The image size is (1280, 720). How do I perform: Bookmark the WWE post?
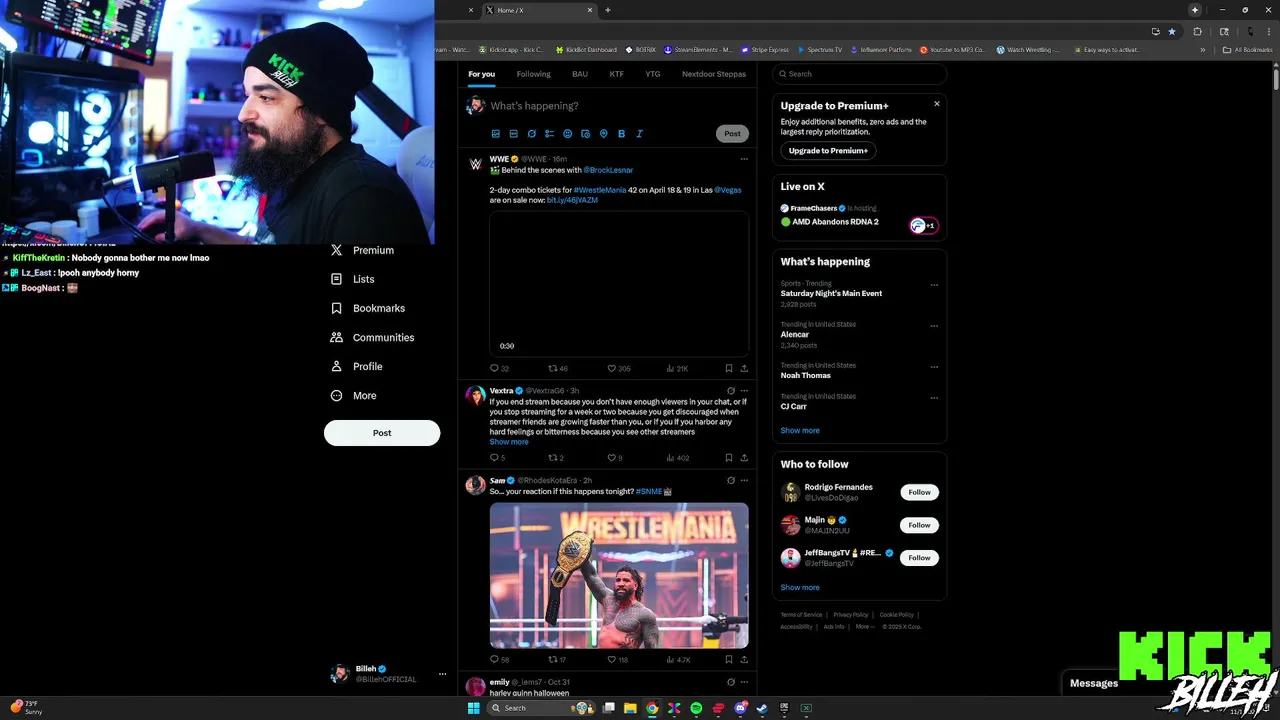pyautogui.click(x=729, y=369)
